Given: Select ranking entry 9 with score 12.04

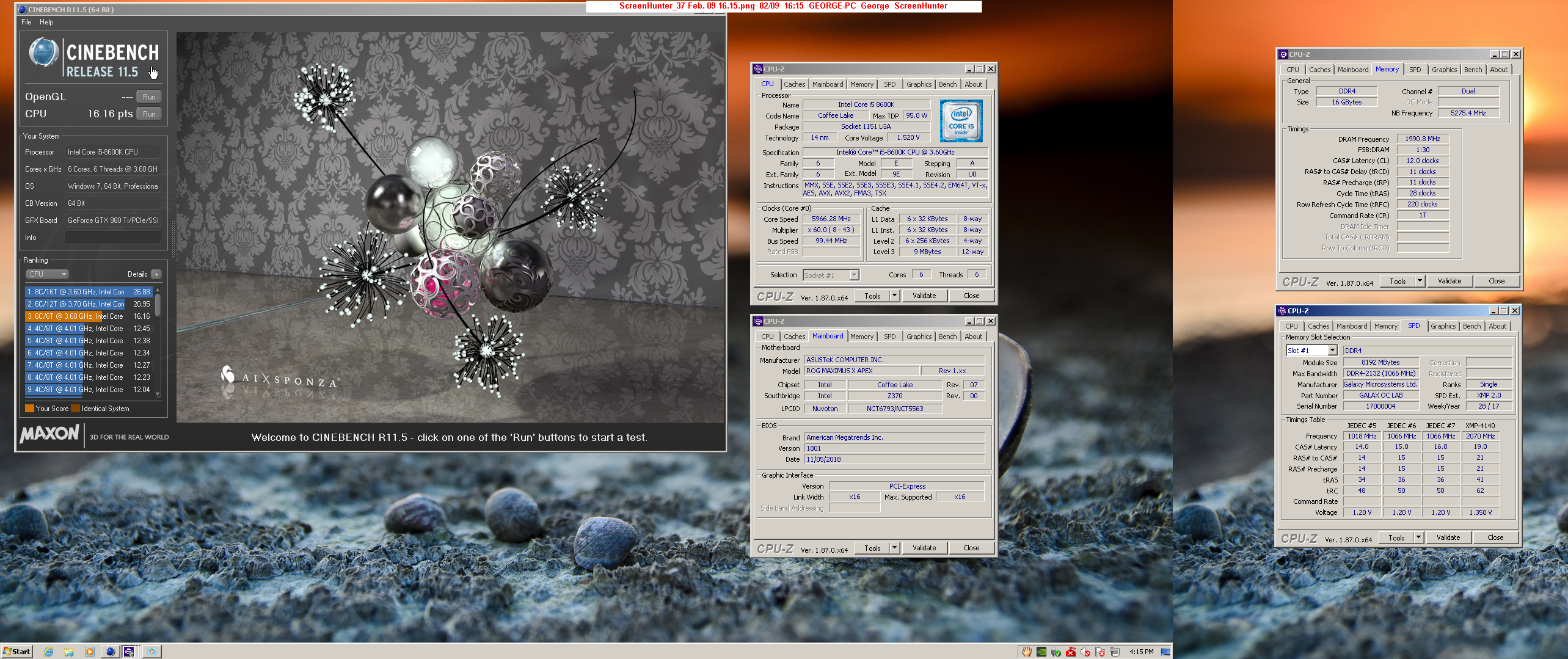Looking at the screenshot, I should pos(89,390).
